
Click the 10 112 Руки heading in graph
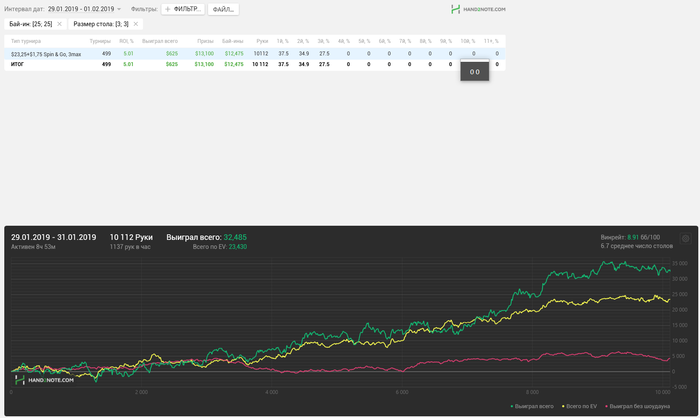pos(131,237)
